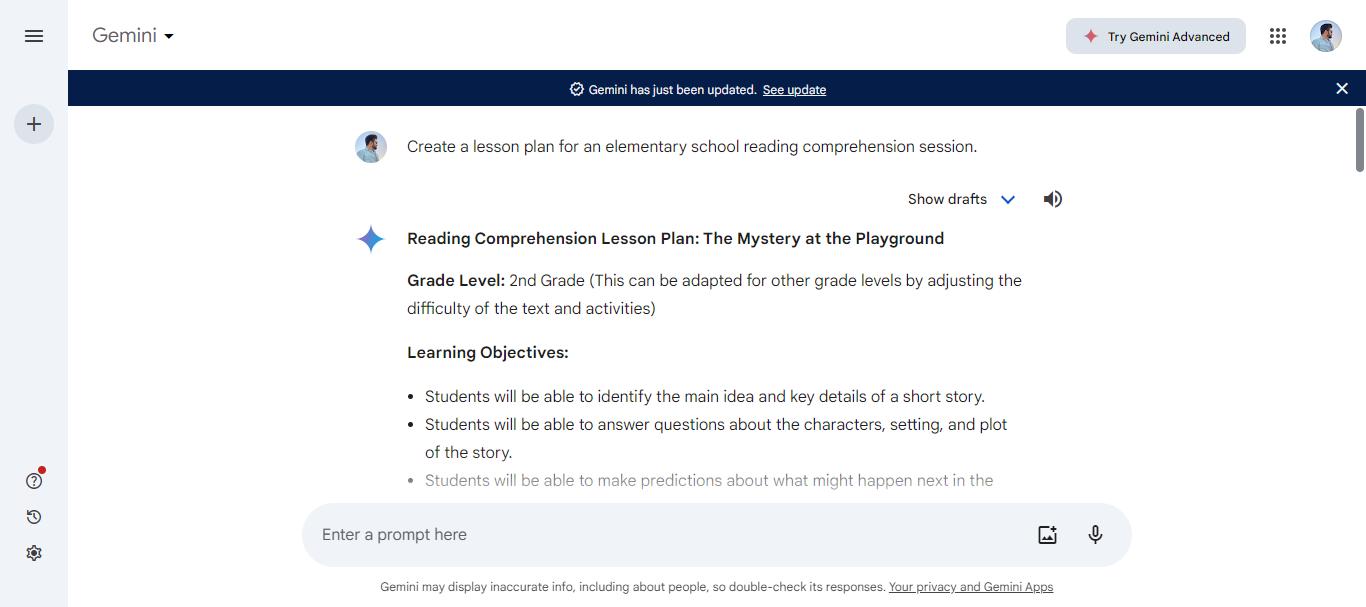The image size is (1366, 607).
Task: Open the Google apps grid
Action: coord(1277,36)
